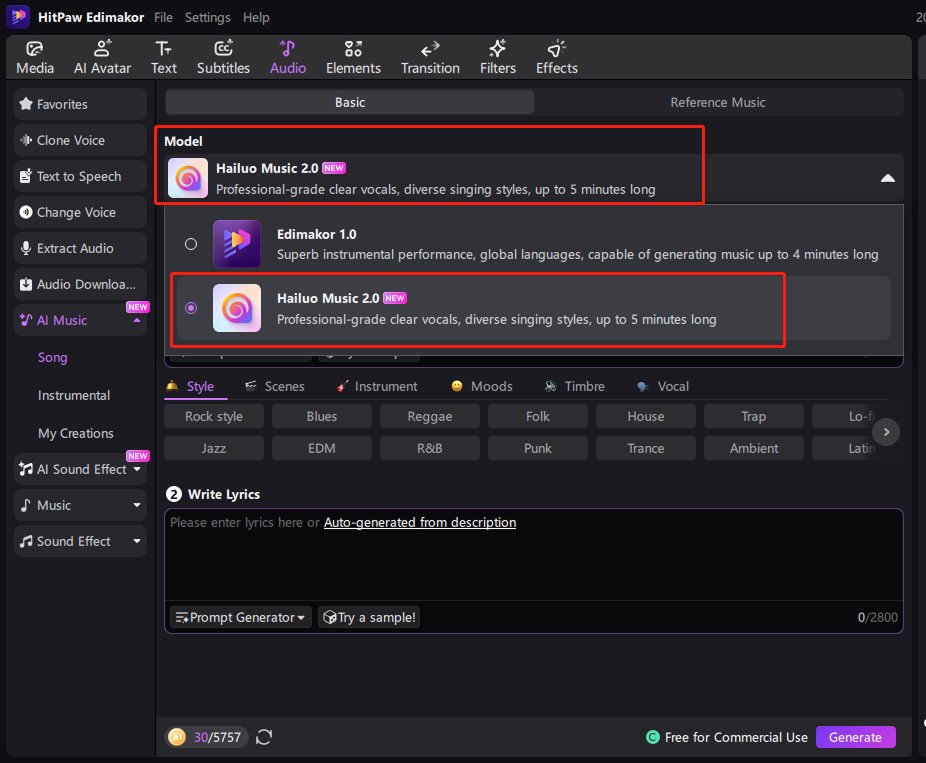
Task: Click the refresh credits icon
Action: tap(264, 737)
